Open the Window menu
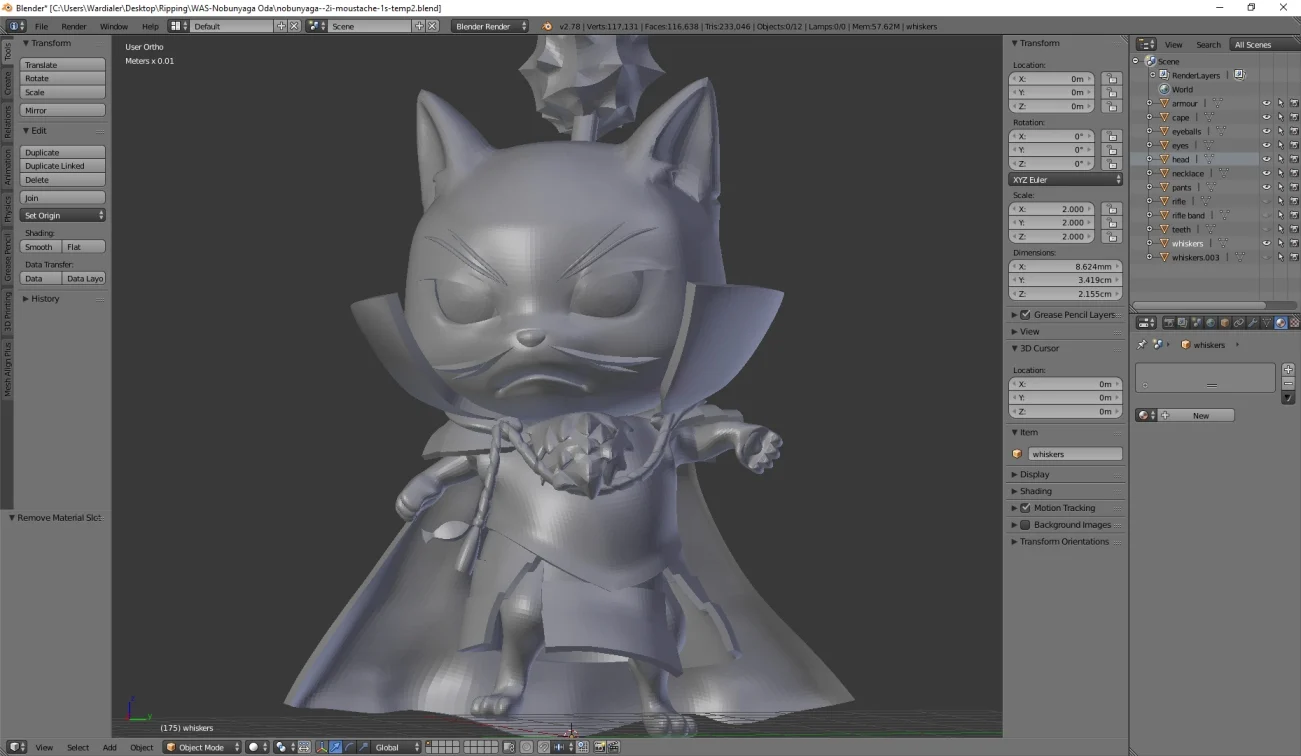The width and height of the screenshot is (1301, 756). click(114, 26)
